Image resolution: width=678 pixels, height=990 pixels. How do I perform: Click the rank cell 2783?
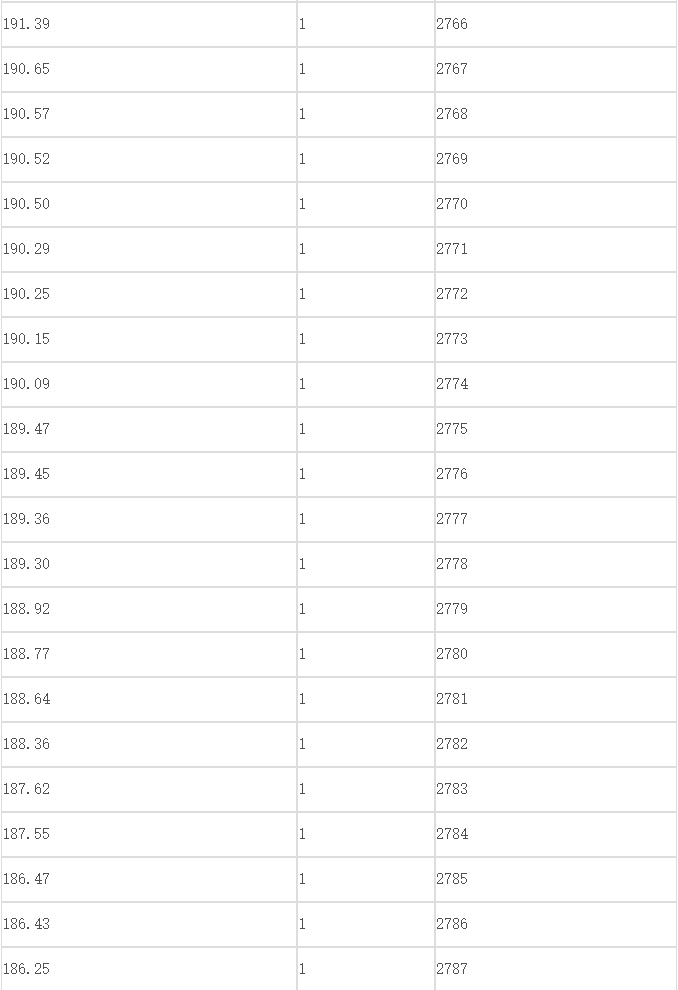tap(556, 789)
